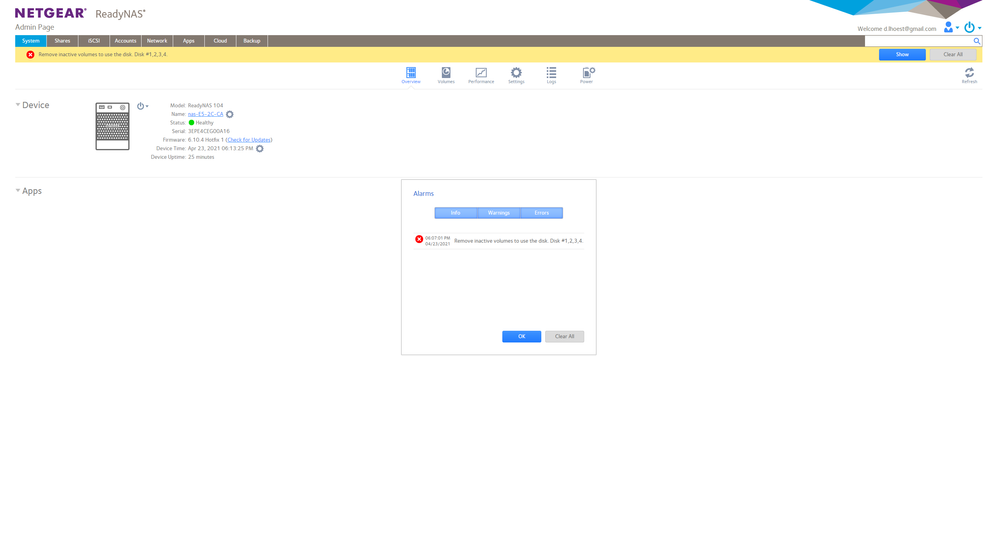Open the user profile dropdown
Screen dimensions: 998x534
[x=952, y=27]
